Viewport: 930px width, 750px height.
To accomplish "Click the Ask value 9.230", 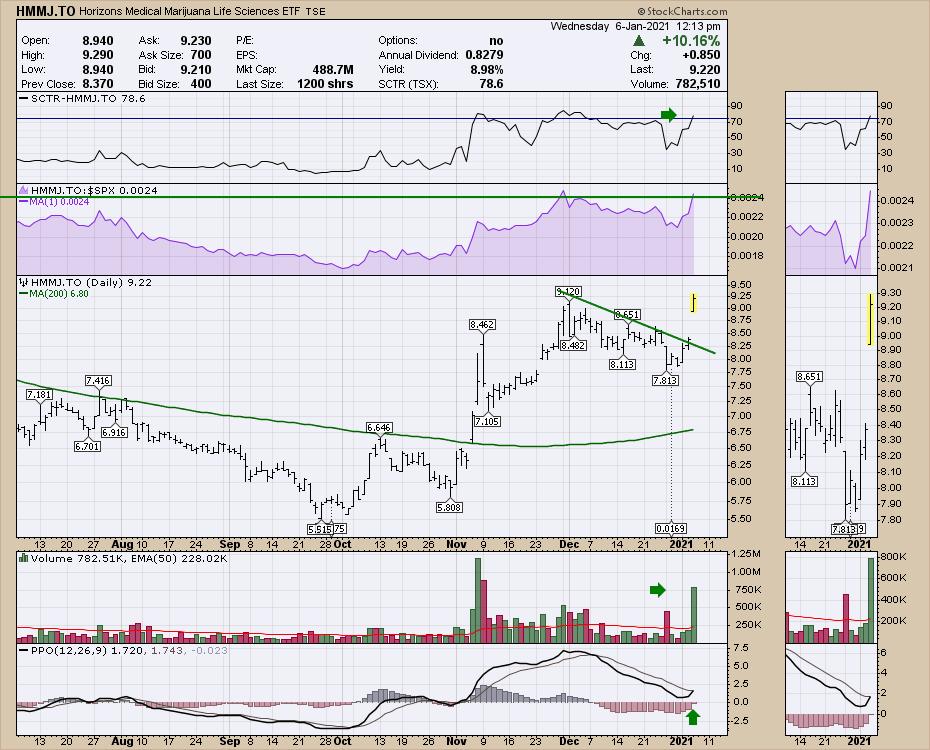I will (196, 41).
